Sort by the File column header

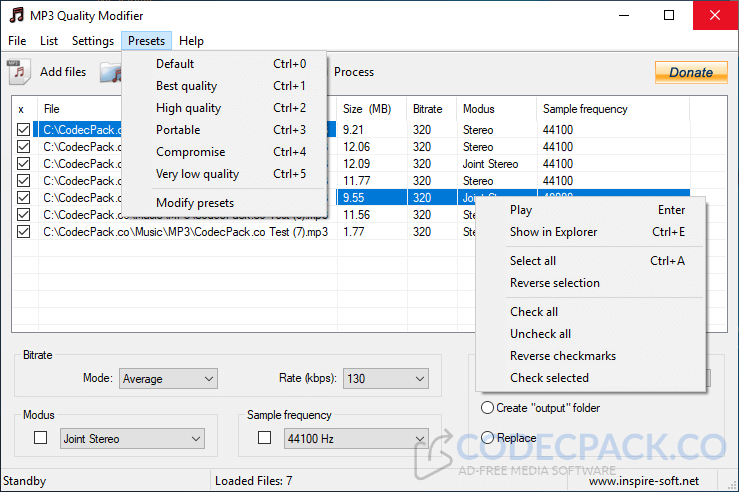click(51, 109)
